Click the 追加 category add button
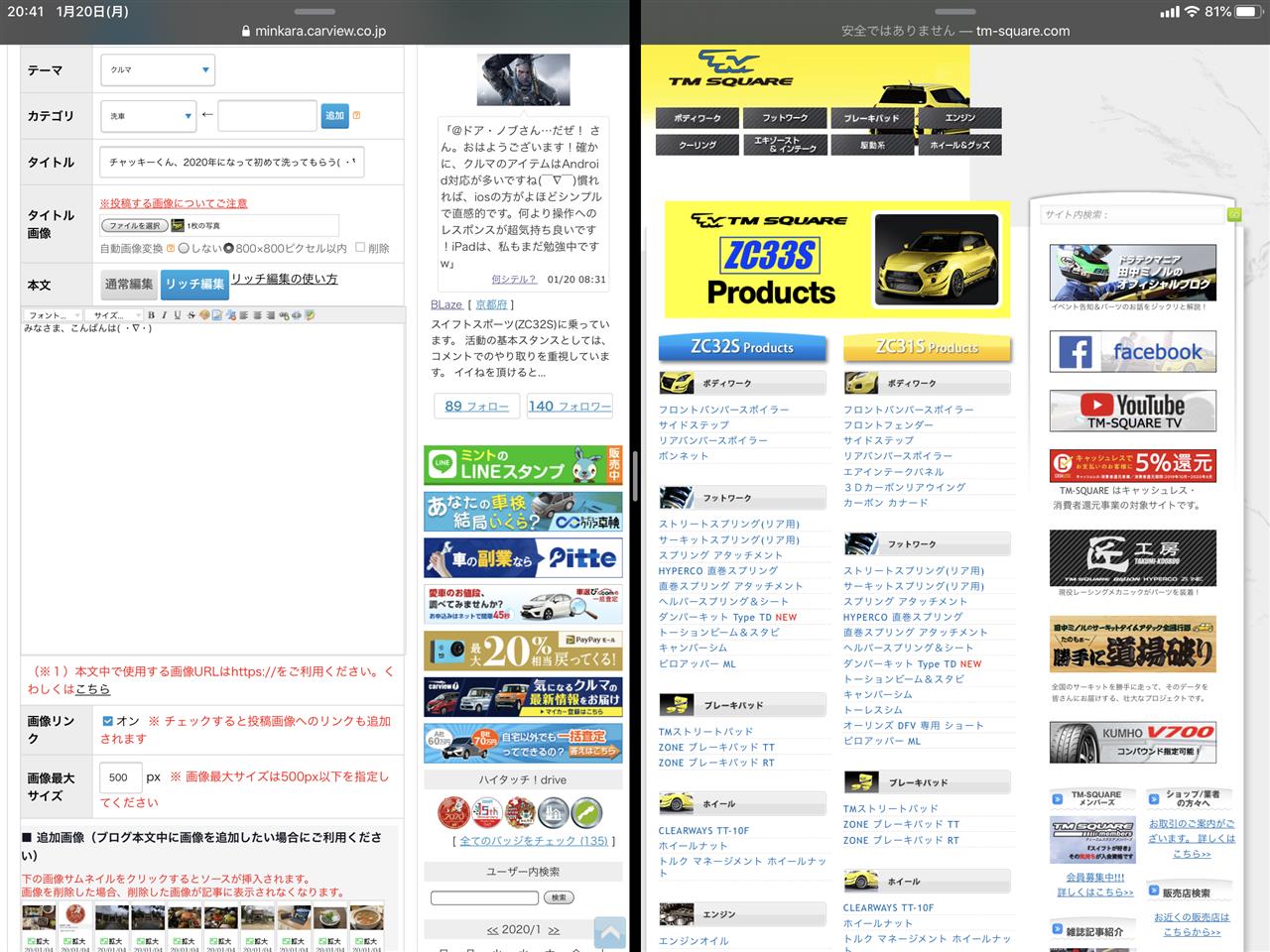The width and height of the screenshot is (1270, 952). [x=335, y=116]
